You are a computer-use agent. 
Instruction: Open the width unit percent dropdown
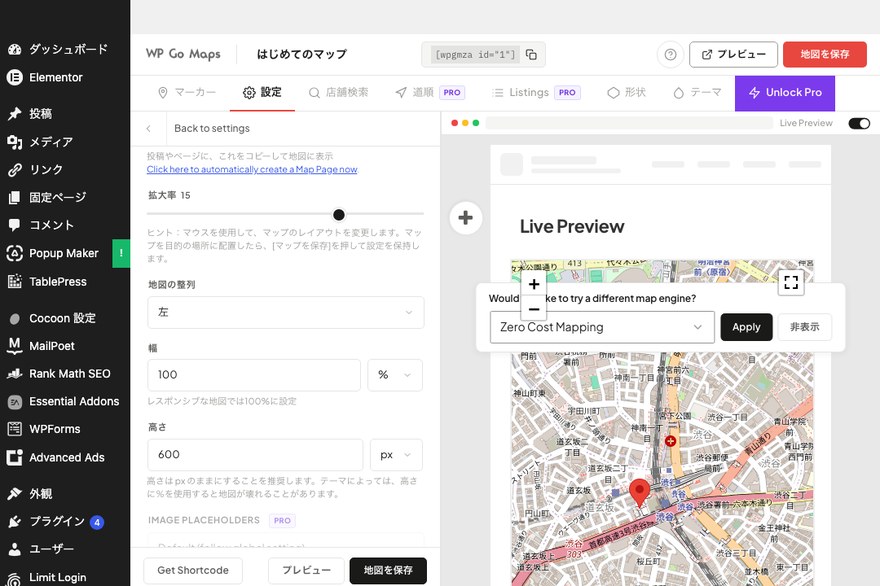pos(395,375)
